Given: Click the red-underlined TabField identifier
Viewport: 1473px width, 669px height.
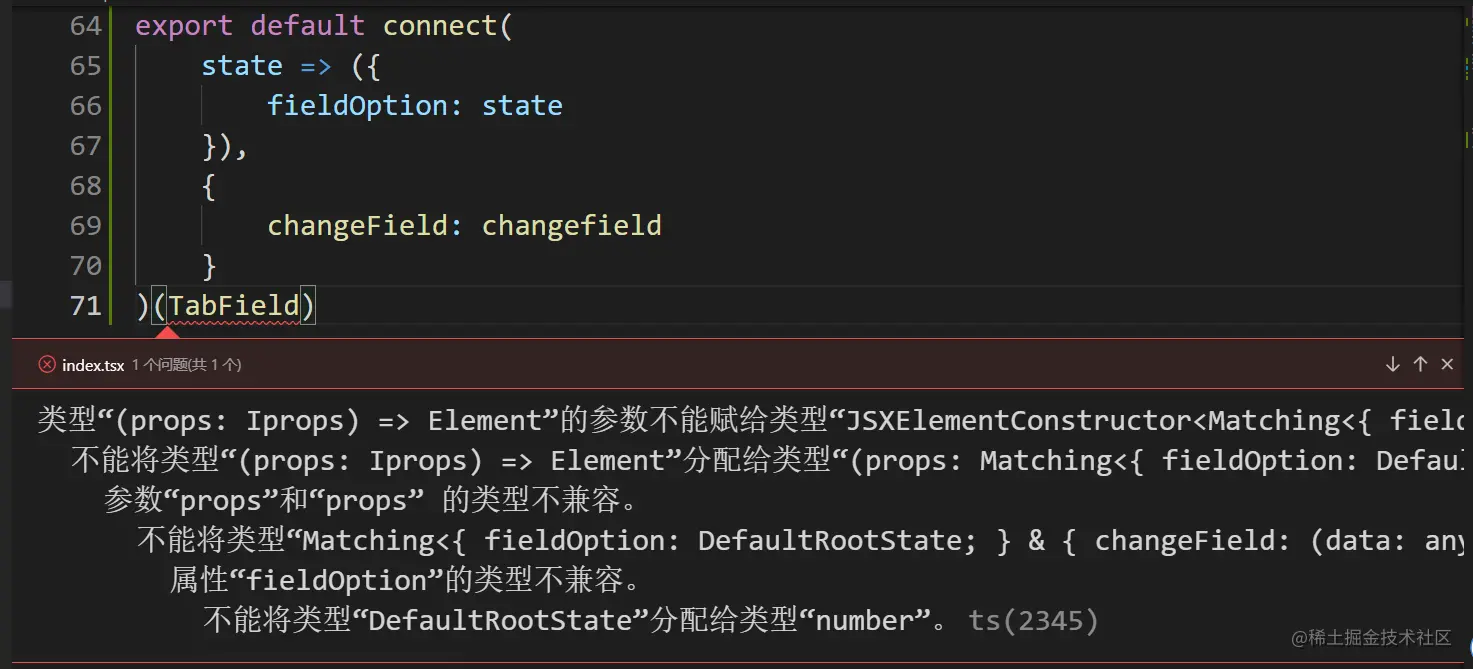Looking at the screenshot, I should (x=234, y=305).
